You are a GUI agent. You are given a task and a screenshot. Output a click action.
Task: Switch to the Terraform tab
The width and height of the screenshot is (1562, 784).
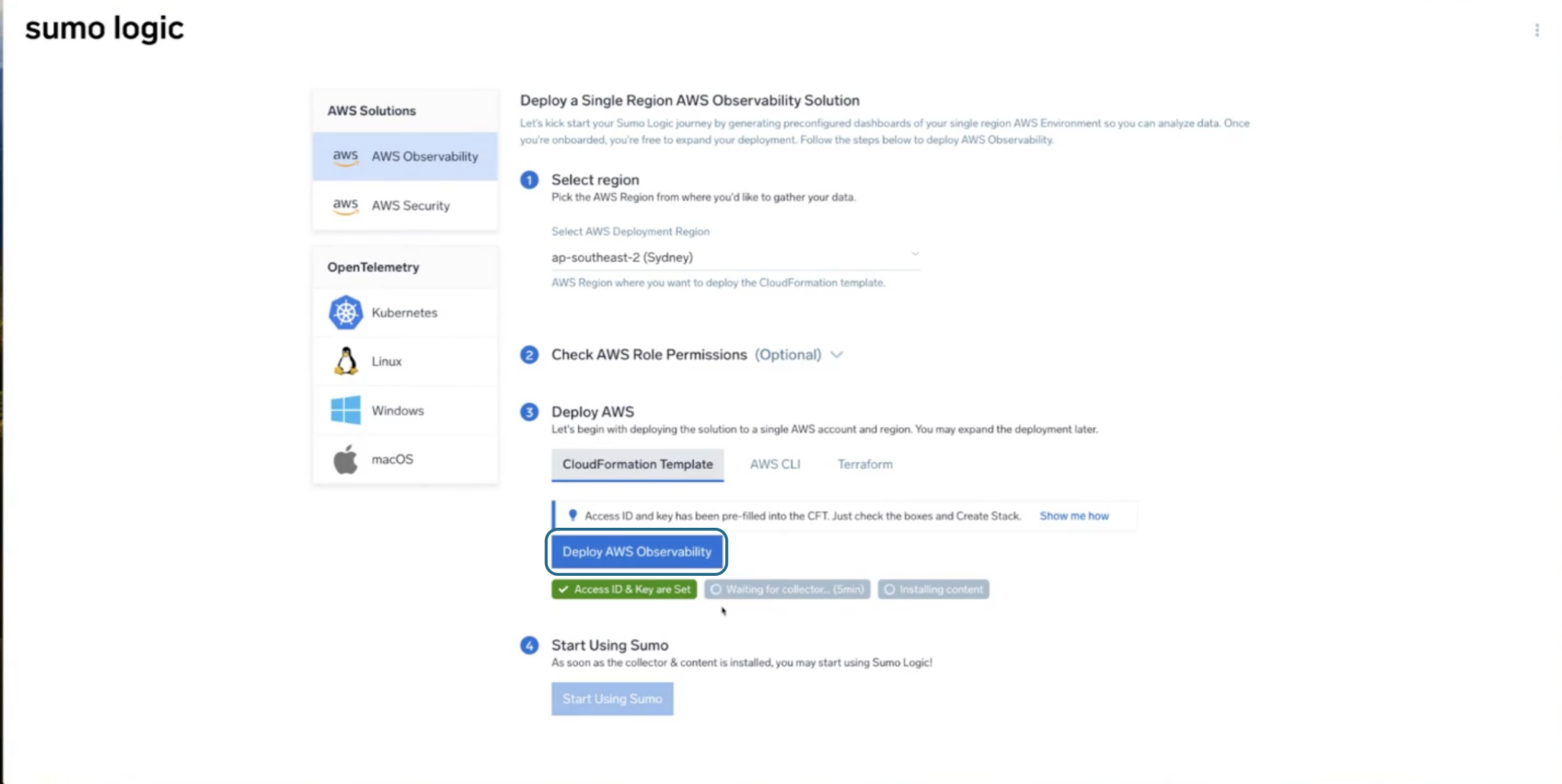click(864, 464)
